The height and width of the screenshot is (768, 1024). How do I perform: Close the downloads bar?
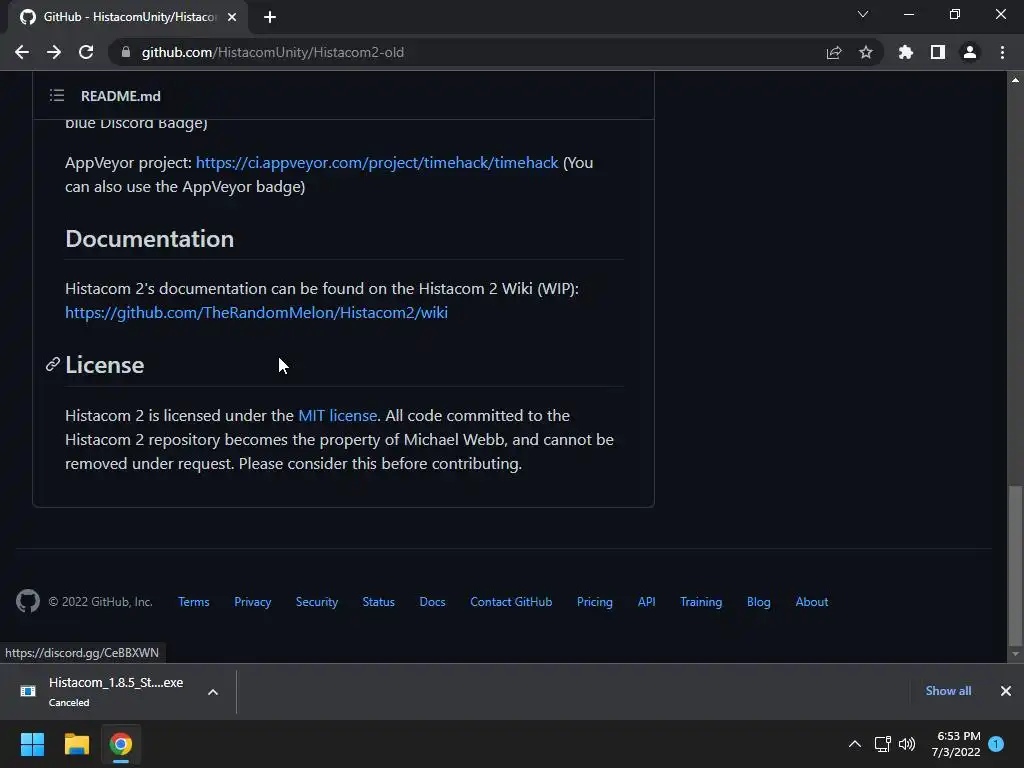[x=1006, y=691]
